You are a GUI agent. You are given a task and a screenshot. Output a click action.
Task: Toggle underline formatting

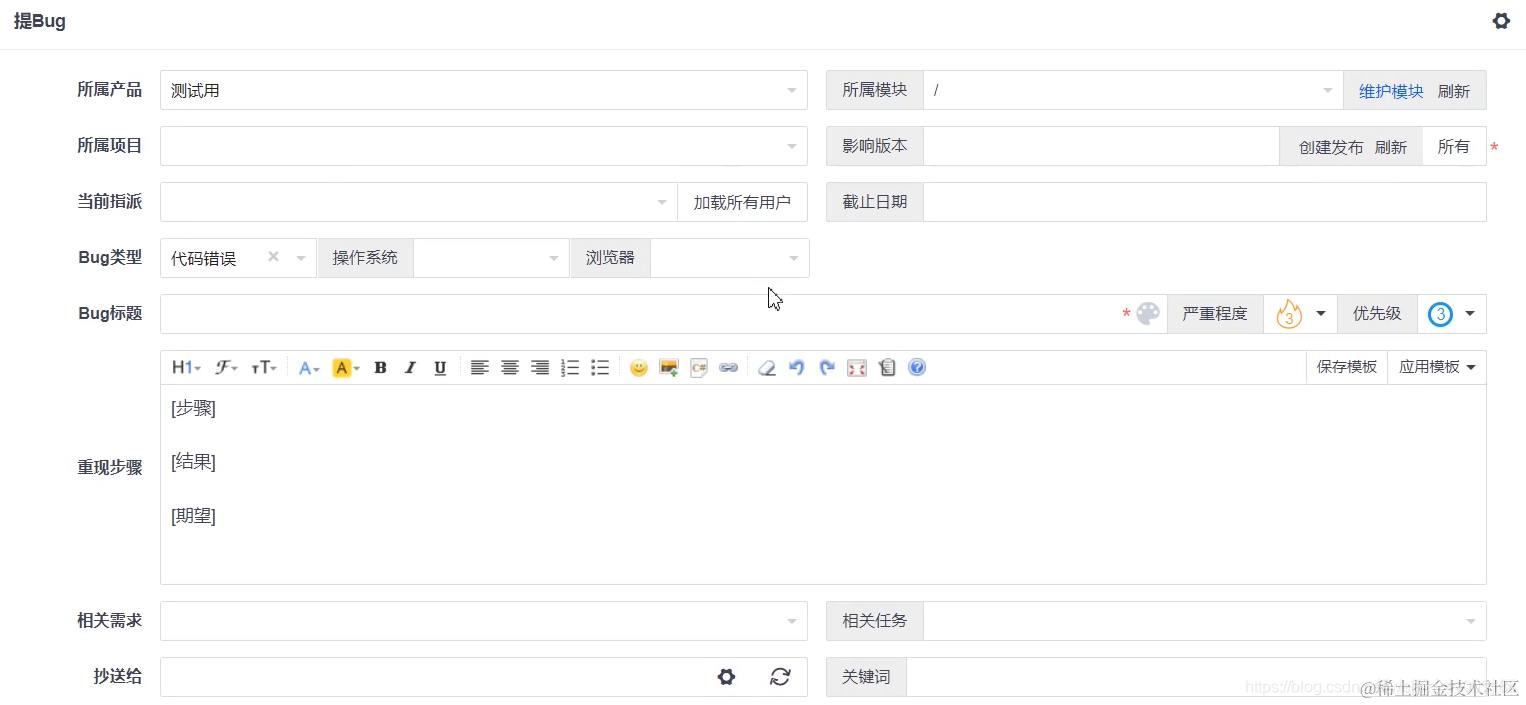[440, 368]
